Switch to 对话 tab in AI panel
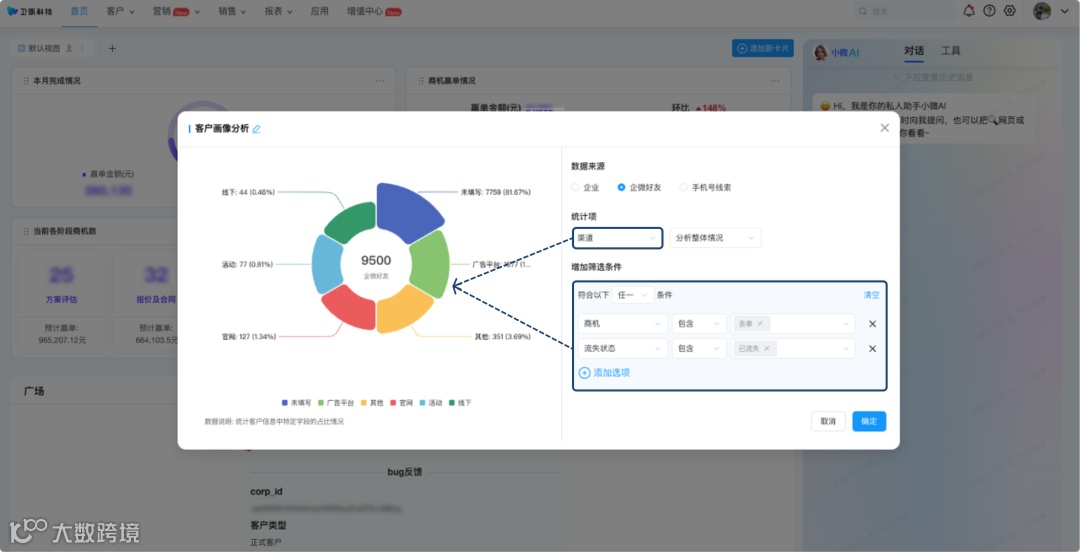The height and width of the screenshot is (552, 1080). (x=914, y=51)
